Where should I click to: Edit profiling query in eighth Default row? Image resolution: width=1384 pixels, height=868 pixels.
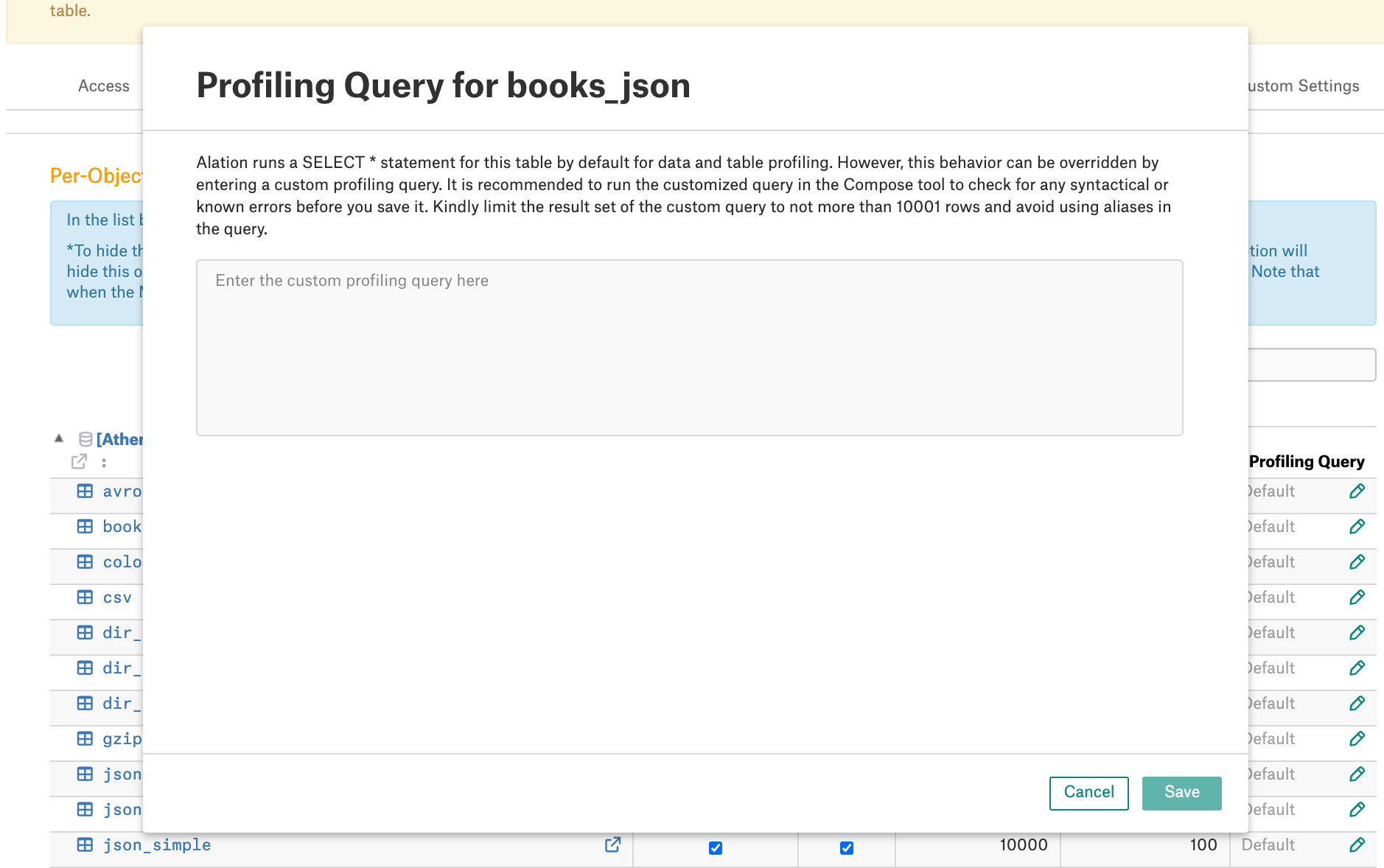click(x=1357, y=739)
